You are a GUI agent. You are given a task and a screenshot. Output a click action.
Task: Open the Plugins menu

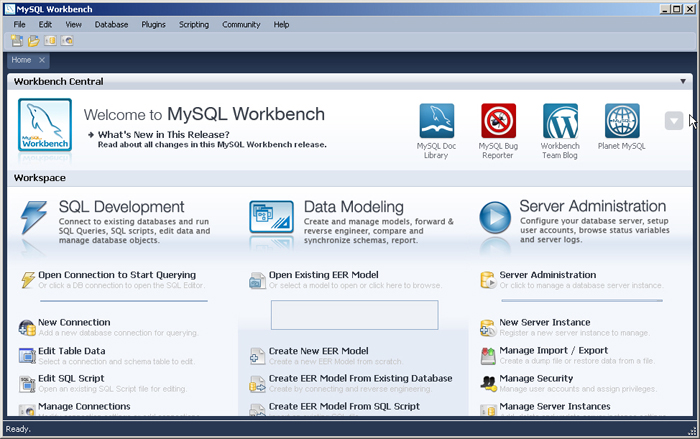point(154,25)
